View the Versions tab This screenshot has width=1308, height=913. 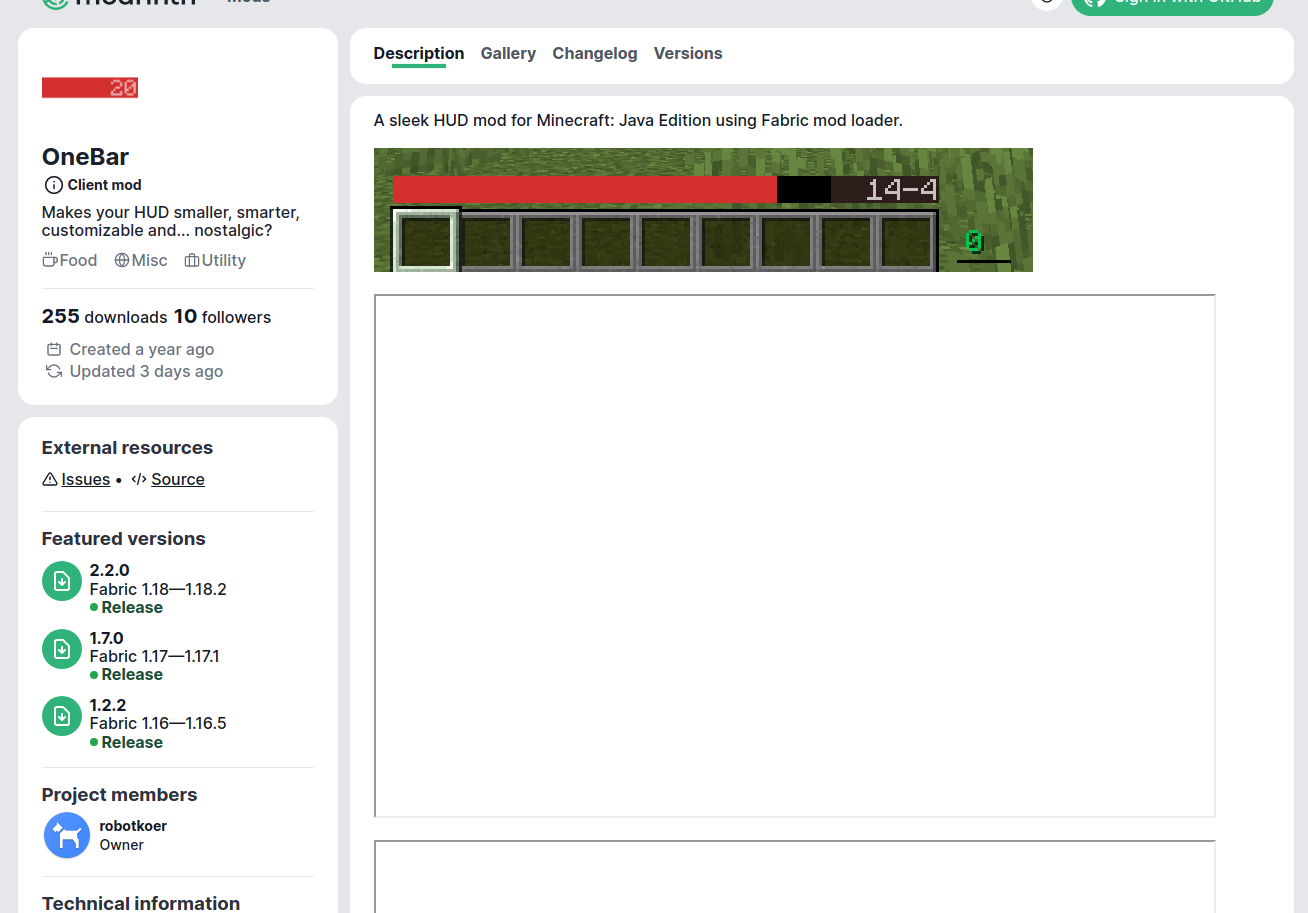click(688, 53)
